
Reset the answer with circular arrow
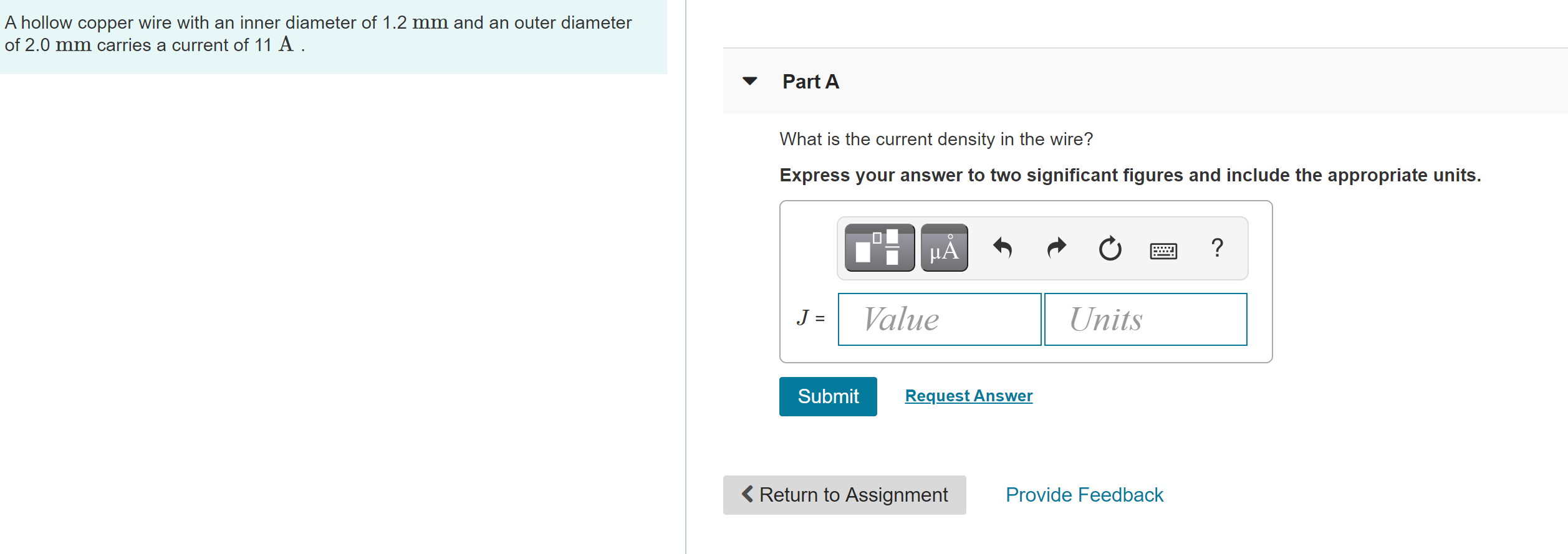[1110, 248]
